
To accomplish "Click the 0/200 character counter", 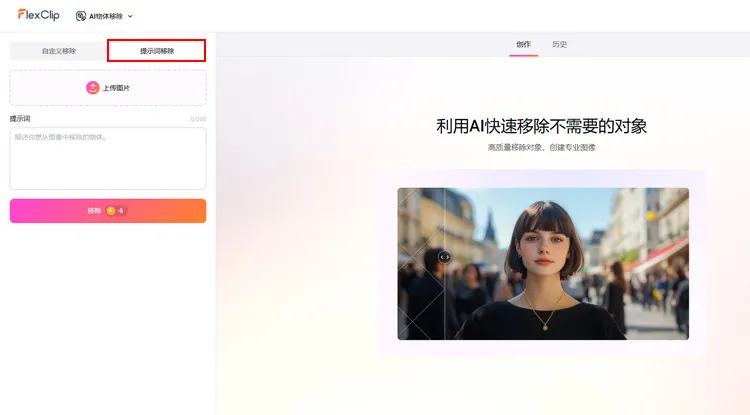I will (198, 119).
